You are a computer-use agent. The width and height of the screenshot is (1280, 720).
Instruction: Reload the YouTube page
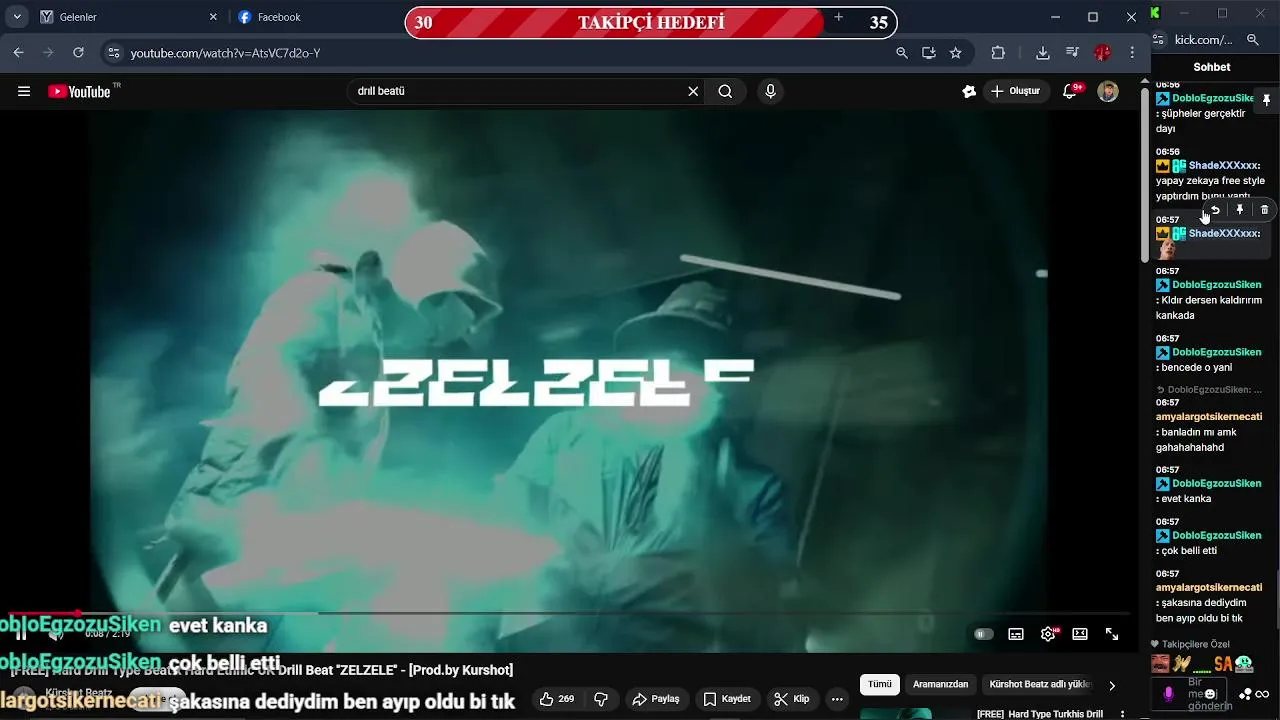(x=78, y=52)
